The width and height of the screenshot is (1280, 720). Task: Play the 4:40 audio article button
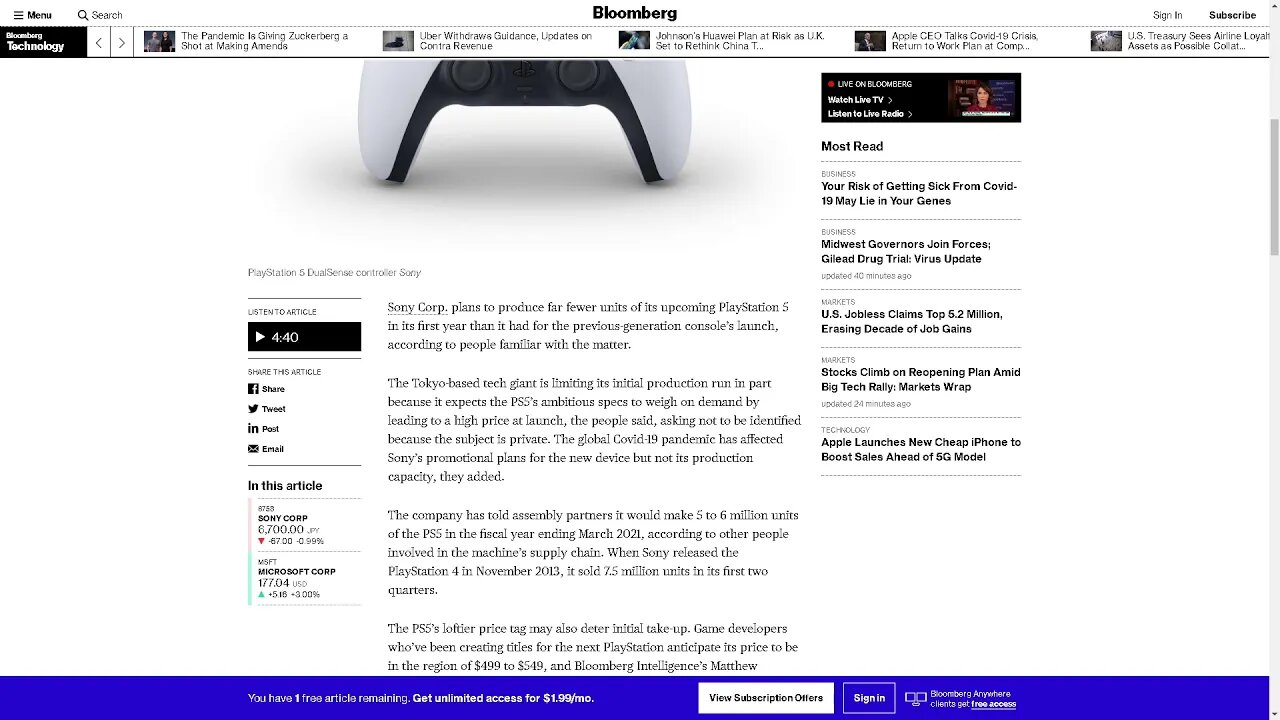click(x=304, y=337)
